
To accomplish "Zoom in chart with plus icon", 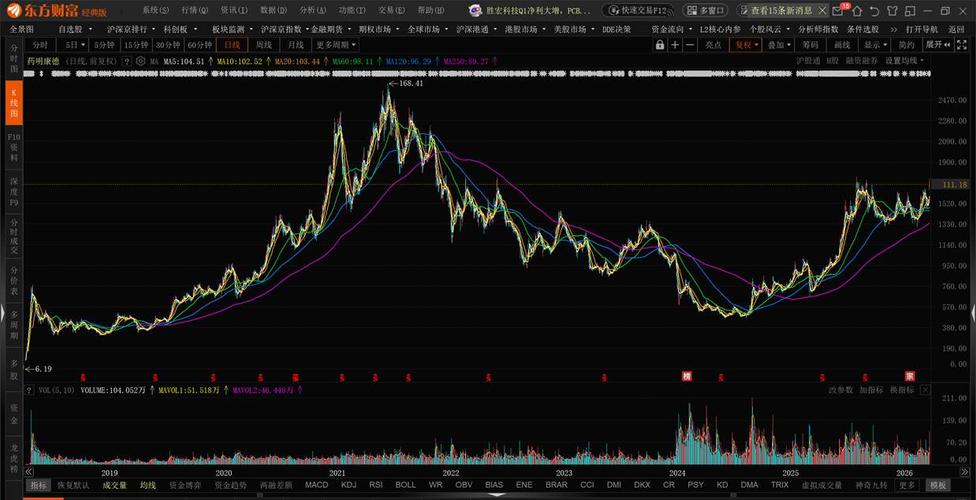I will coord(675,45).
